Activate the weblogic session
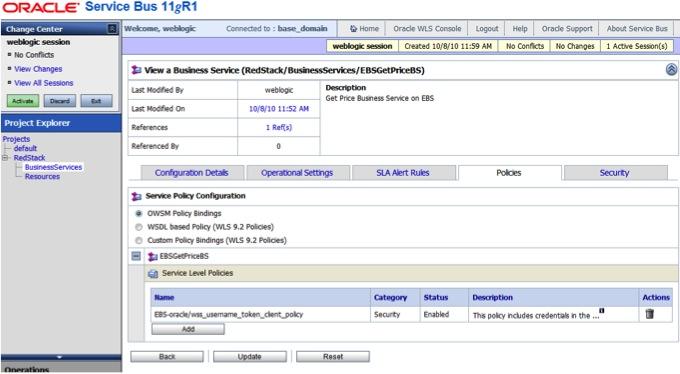This screenshot has height=374, width=680. pyautogui.click(x=23, y=101)
